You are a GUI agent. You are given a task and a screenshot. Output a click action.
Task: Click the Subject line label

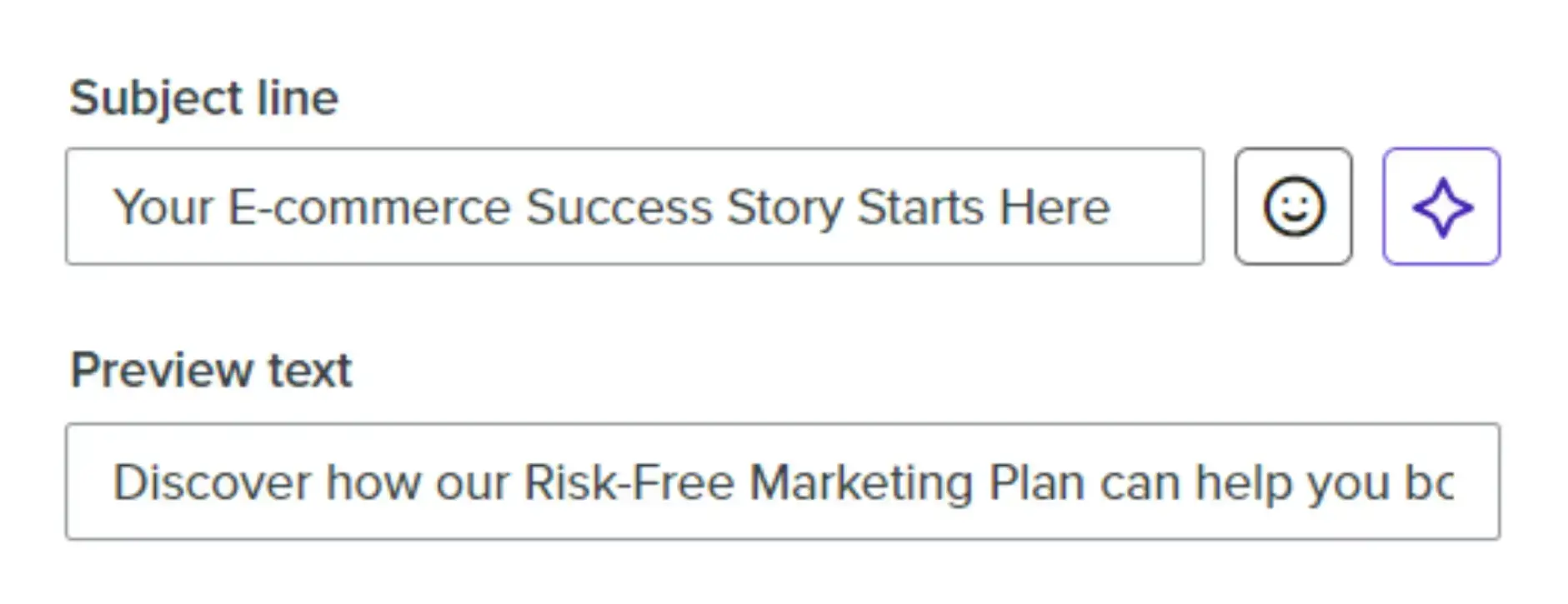tap(205, 97)
